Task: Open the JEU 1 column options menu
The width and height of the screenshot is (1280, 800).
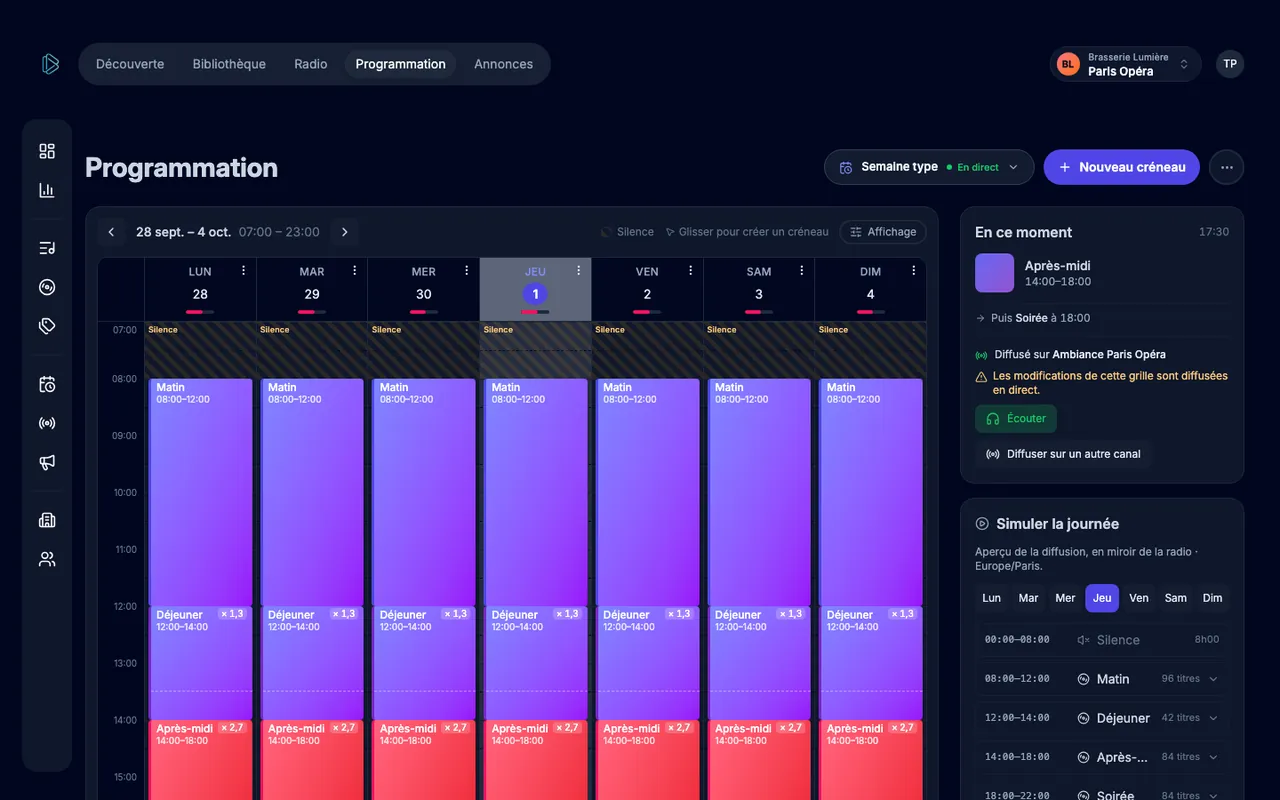Action: [x=578, y=271]
